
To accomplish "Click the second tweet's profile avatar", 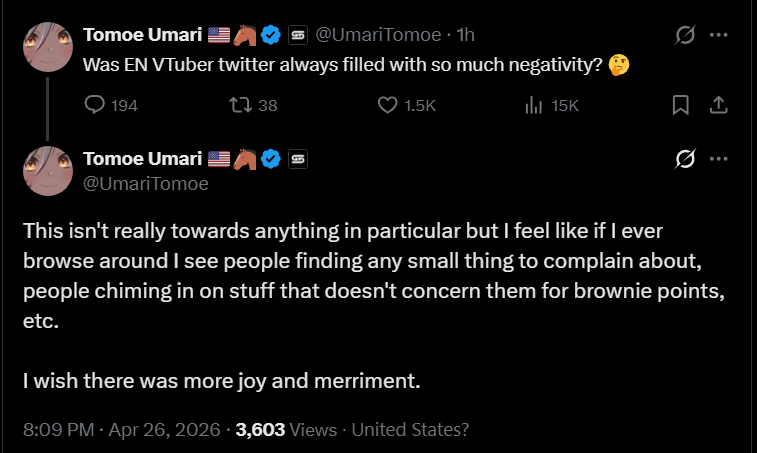I will [48, 171].
